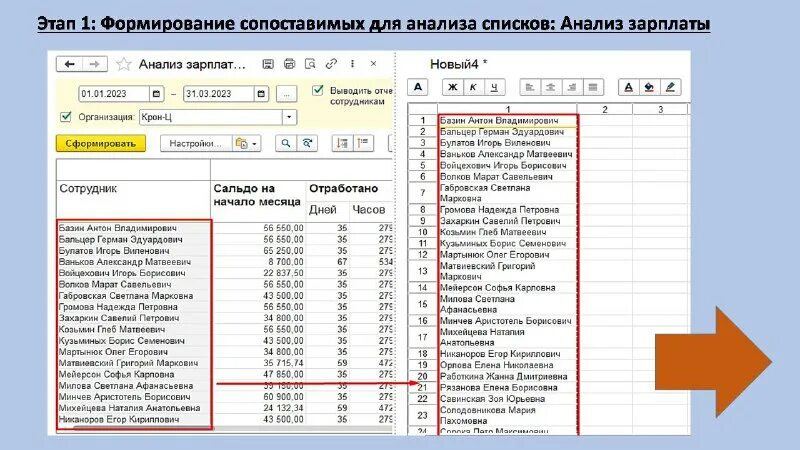Viewport: 800px width, 450px height.
Task: Click Никаноров Егор Кириллович in report list
Action: 119,419
